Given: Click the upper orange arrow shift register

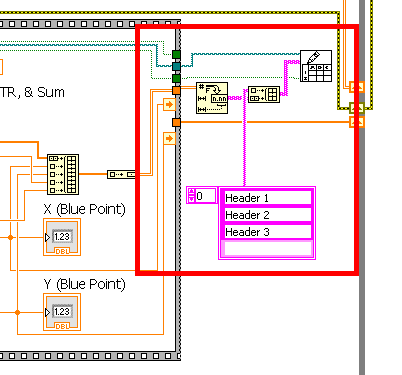Looking at the screenshot, I should tap(169, 104).
